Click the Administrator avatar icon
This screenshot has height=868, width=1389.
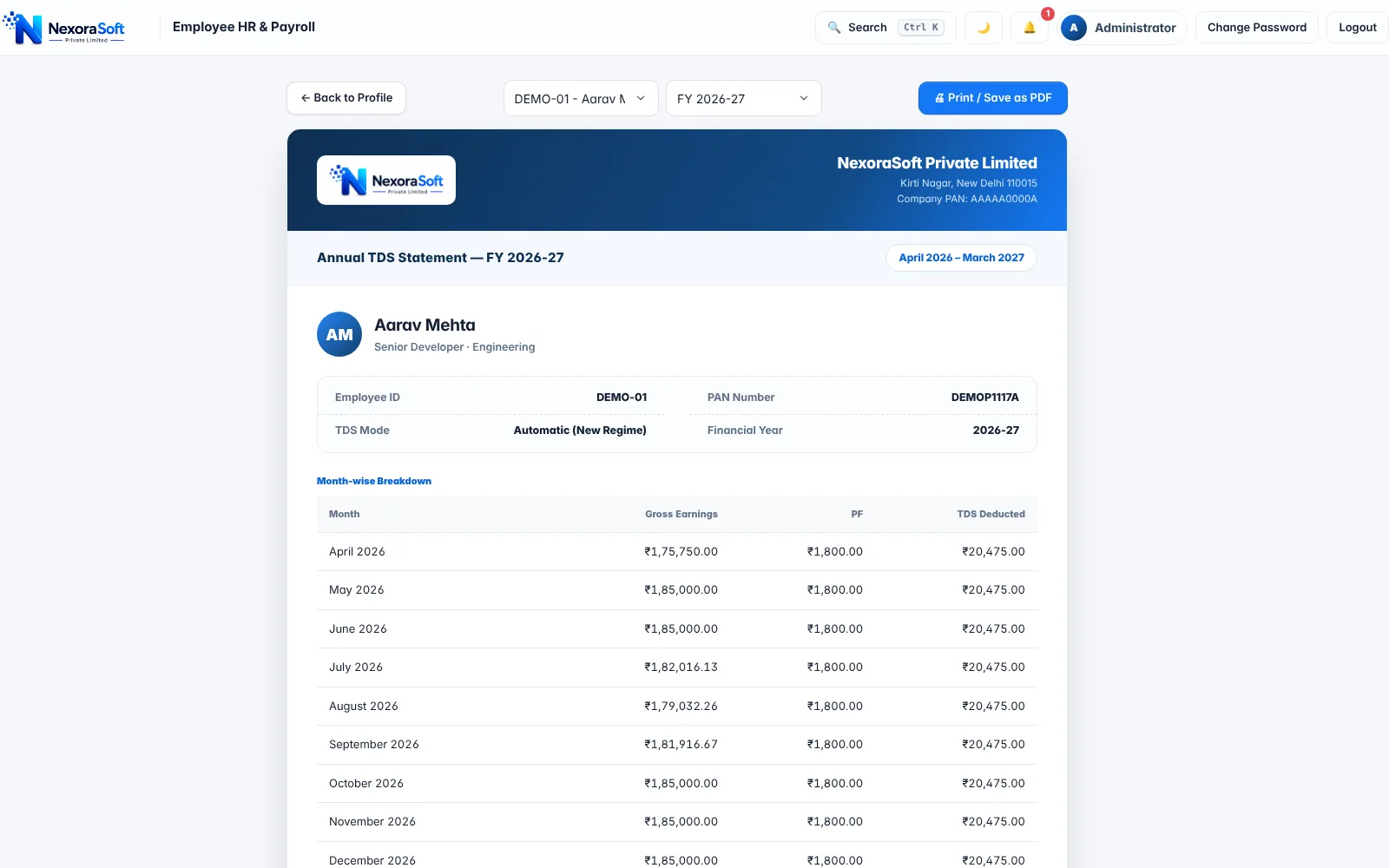click(x=1074, y=28)
